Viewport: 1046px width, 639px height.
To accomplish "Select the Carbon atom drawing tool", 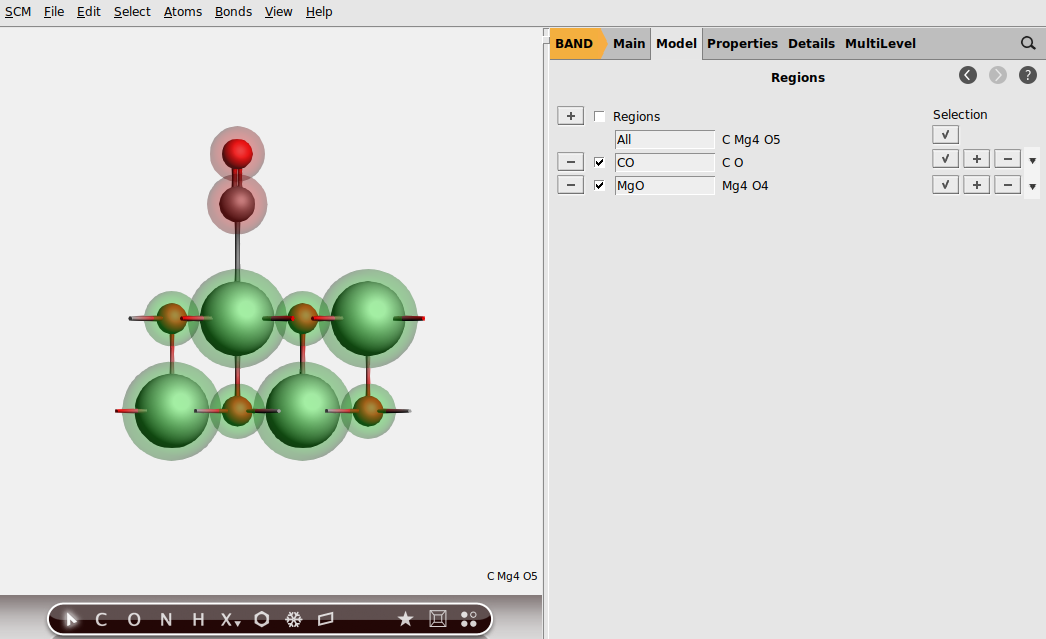I will (x=100, y=619).
